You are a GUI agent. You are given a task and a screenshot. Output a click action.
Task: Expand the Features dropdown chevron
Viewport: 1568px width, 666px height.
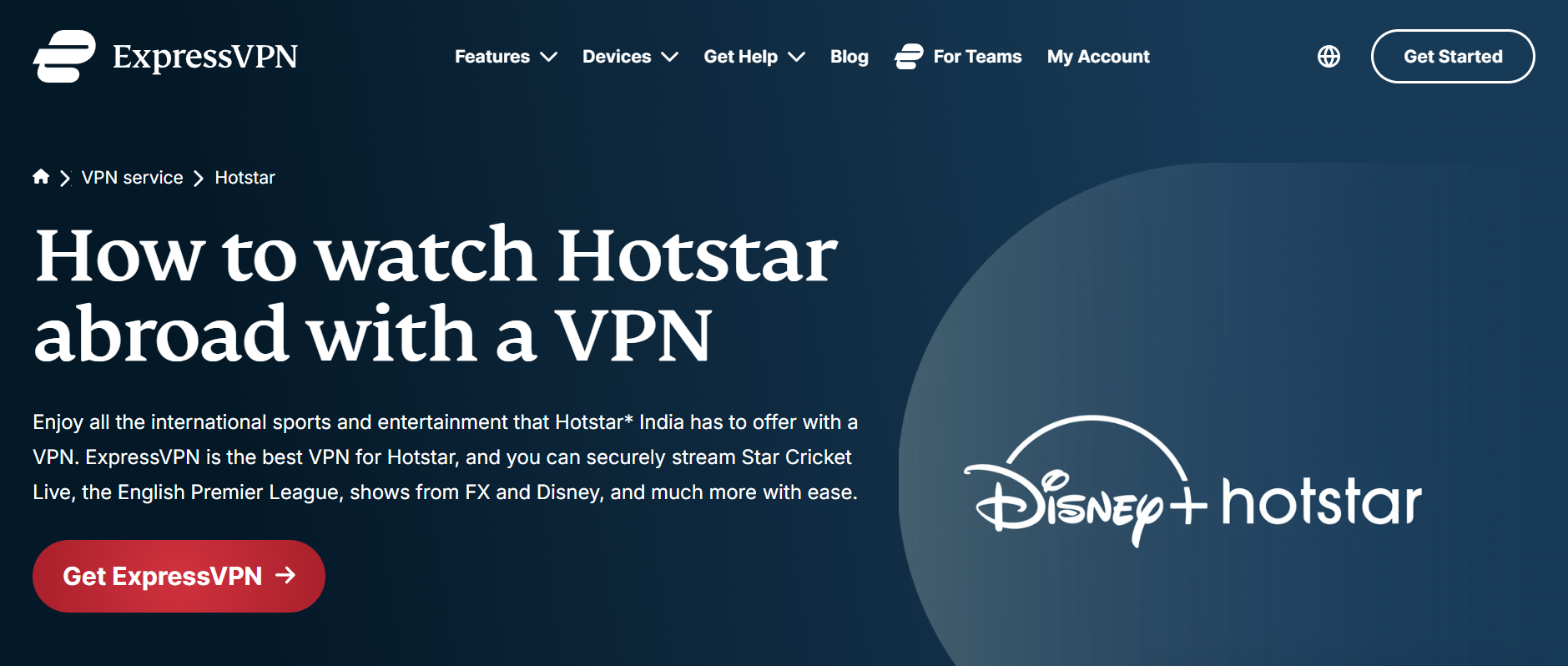tap(548, 57)
